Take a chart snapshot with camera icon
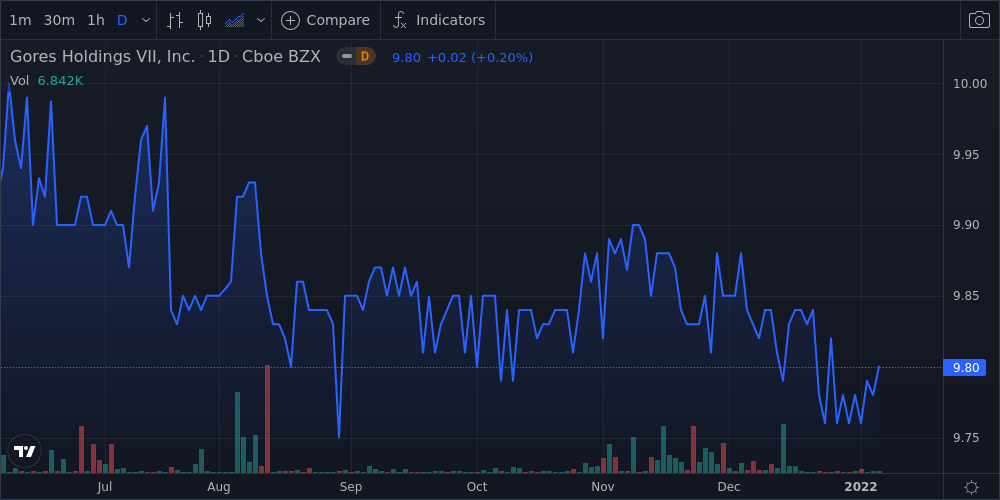Viewport: 1000px width, 500px height. pyautogui.click(x=980, y=20)
